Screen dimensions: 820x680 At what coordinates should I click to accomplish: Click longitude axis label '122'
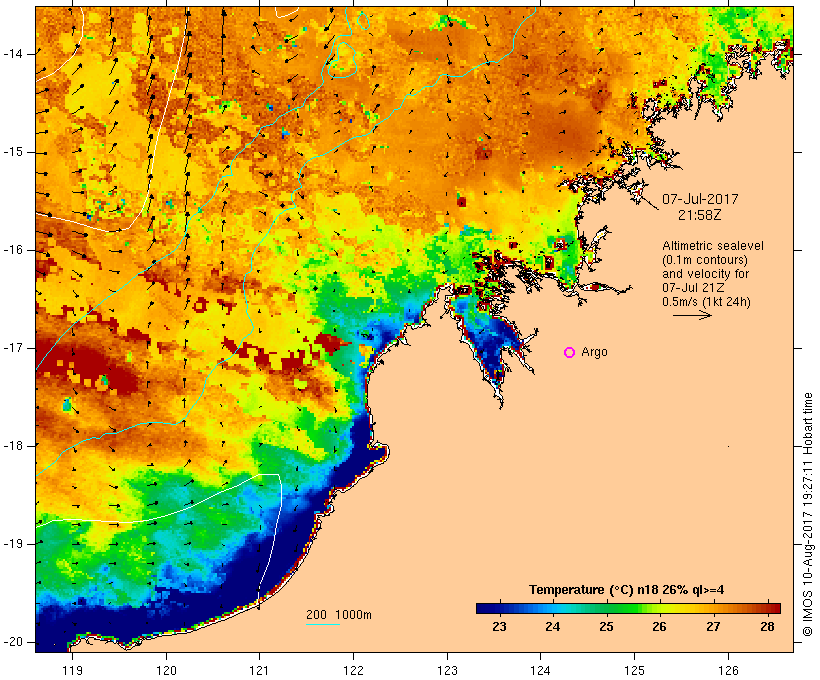point(354,670)
